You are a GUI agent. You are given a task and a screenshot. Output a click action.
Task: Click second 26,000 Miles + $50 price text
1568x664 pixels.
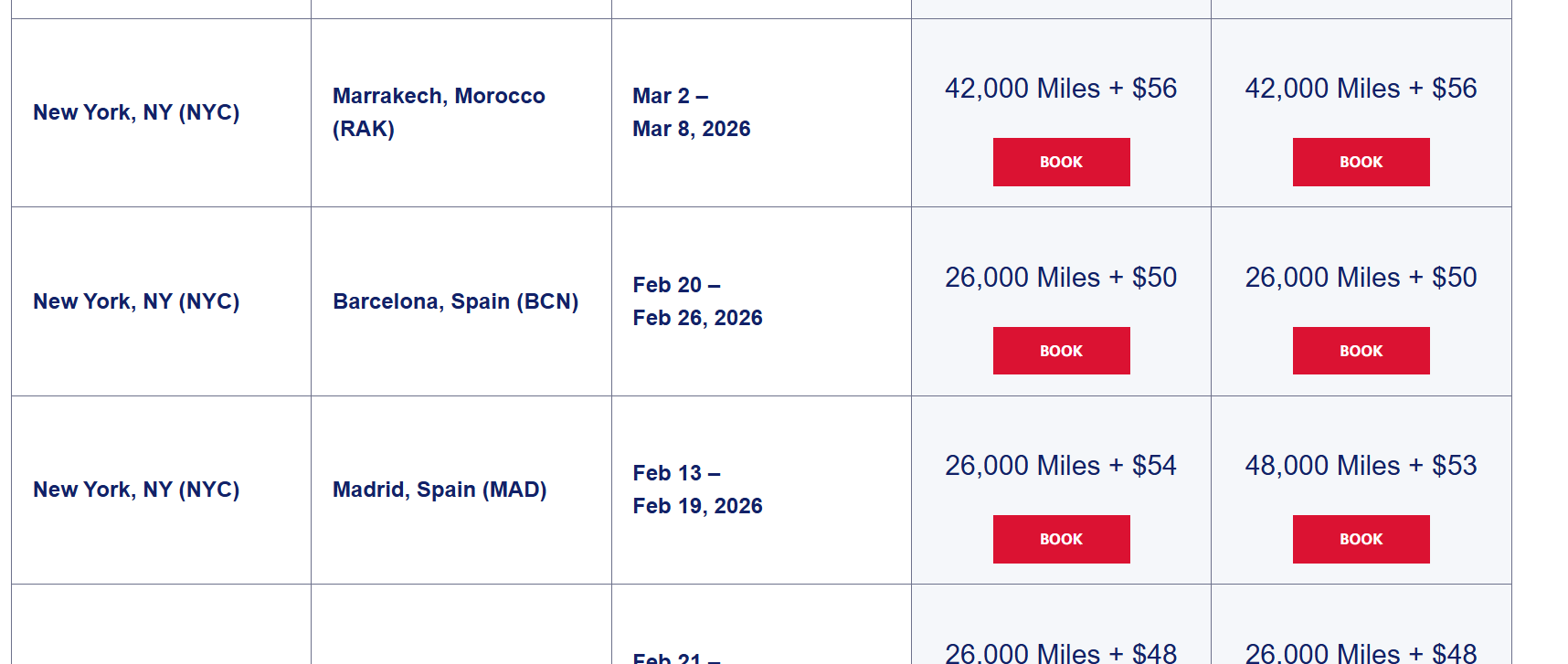tap(1361, 278)
